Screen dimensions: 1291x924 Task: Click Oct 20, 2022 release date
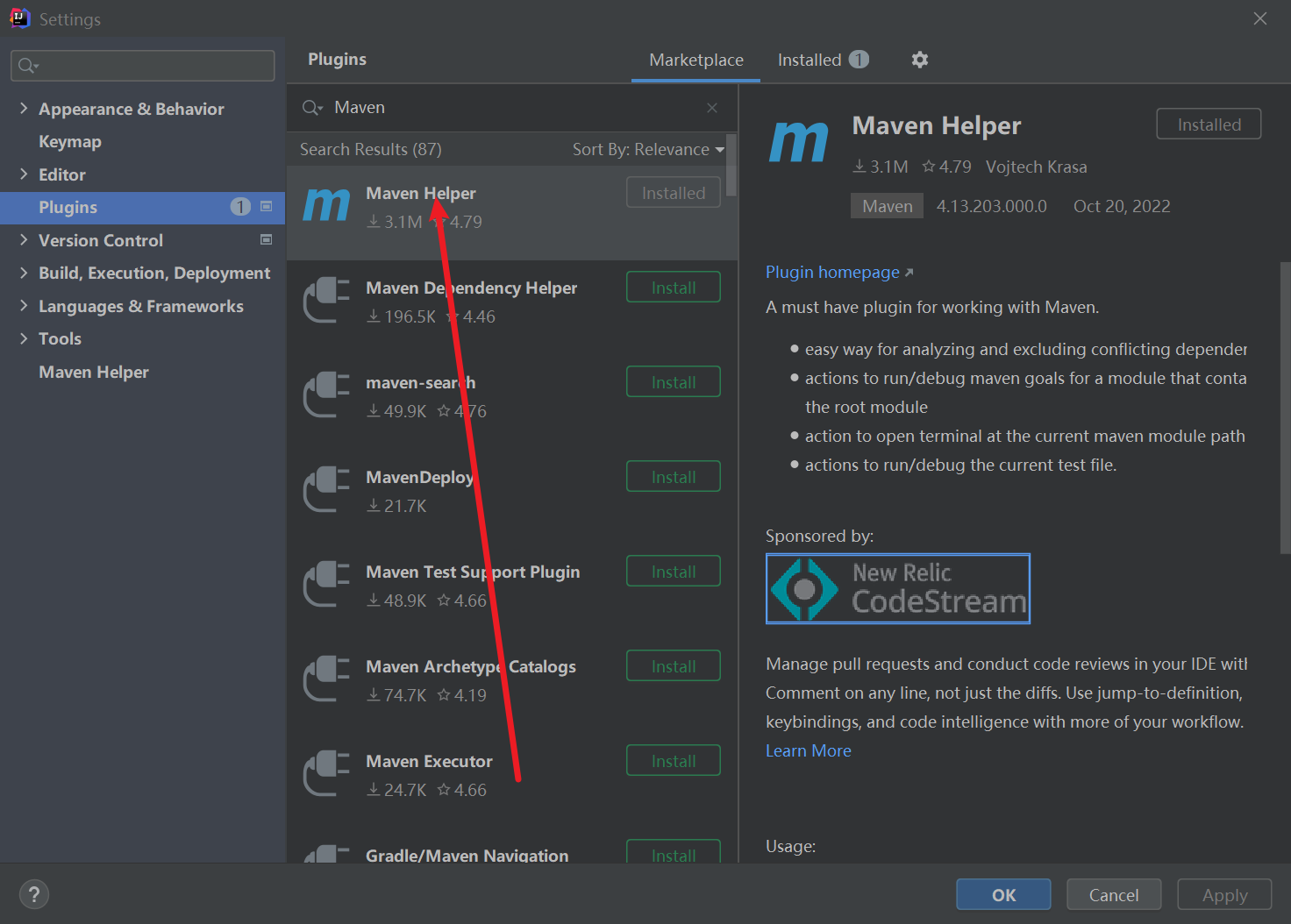click(x=1122, y=206)
